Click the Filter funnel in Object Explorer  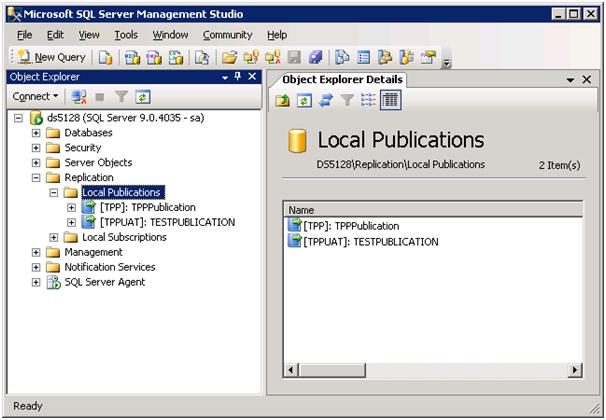pos(121,97)
